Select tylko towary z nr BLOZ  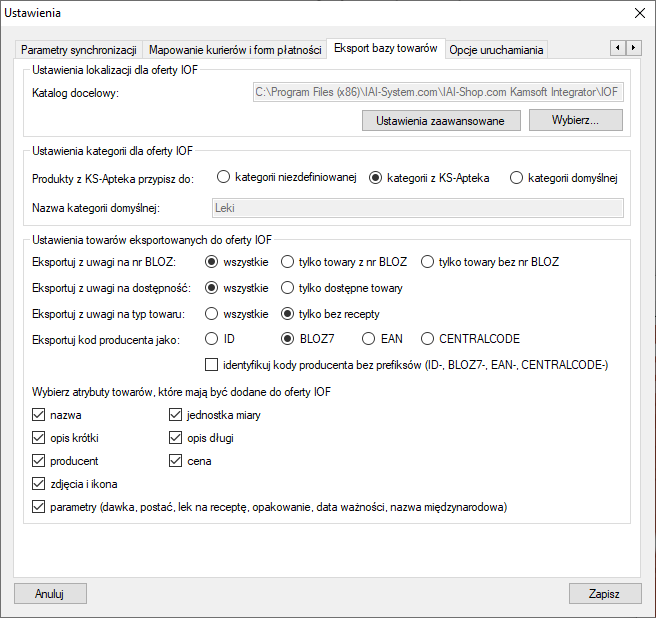[288, 262]
